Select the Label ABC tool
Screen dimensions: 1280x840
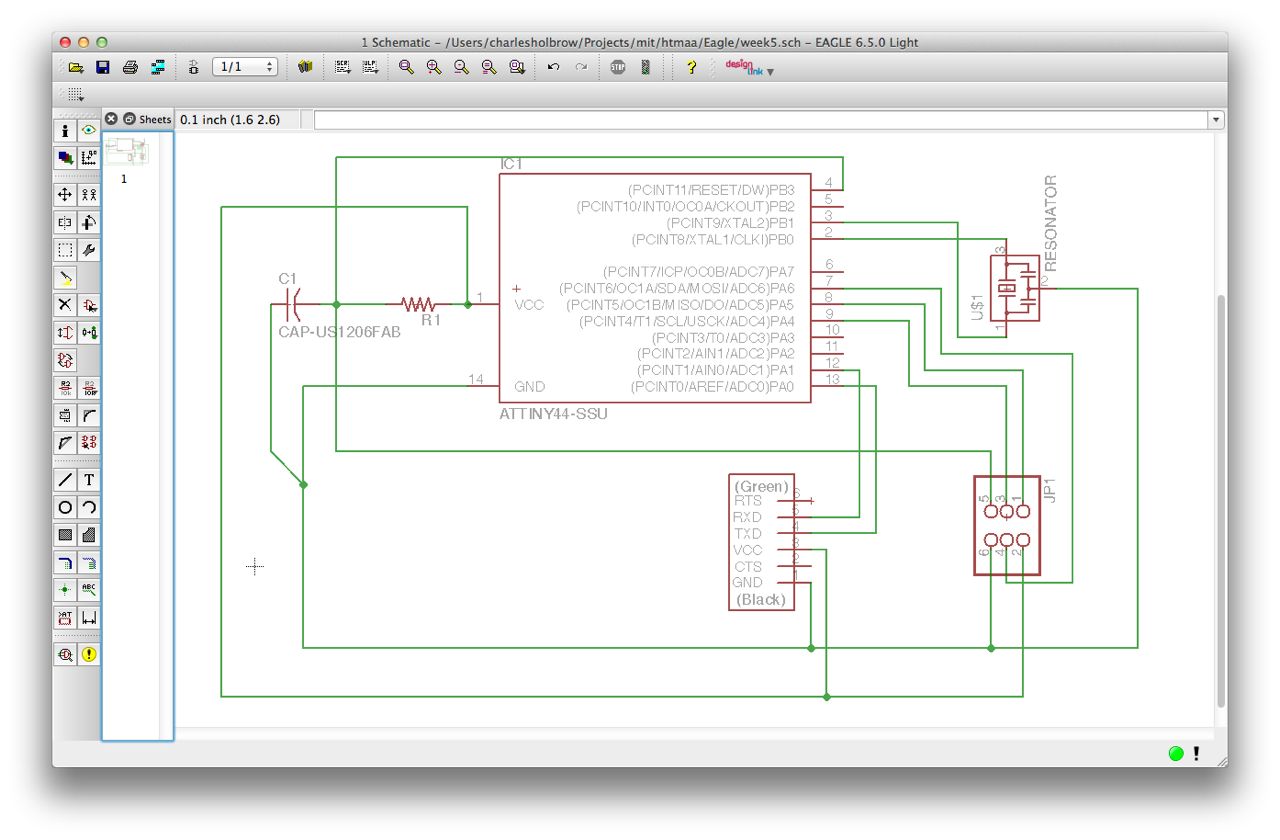[x=89, y=590]
